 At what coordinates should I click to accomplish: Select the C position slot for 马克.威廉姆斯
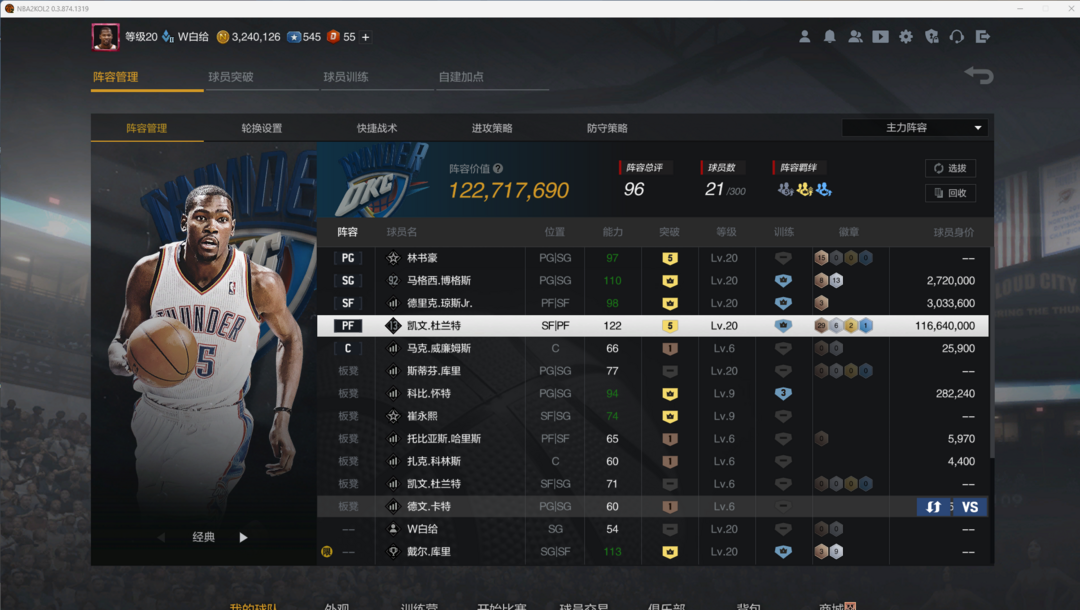[348, 348]
